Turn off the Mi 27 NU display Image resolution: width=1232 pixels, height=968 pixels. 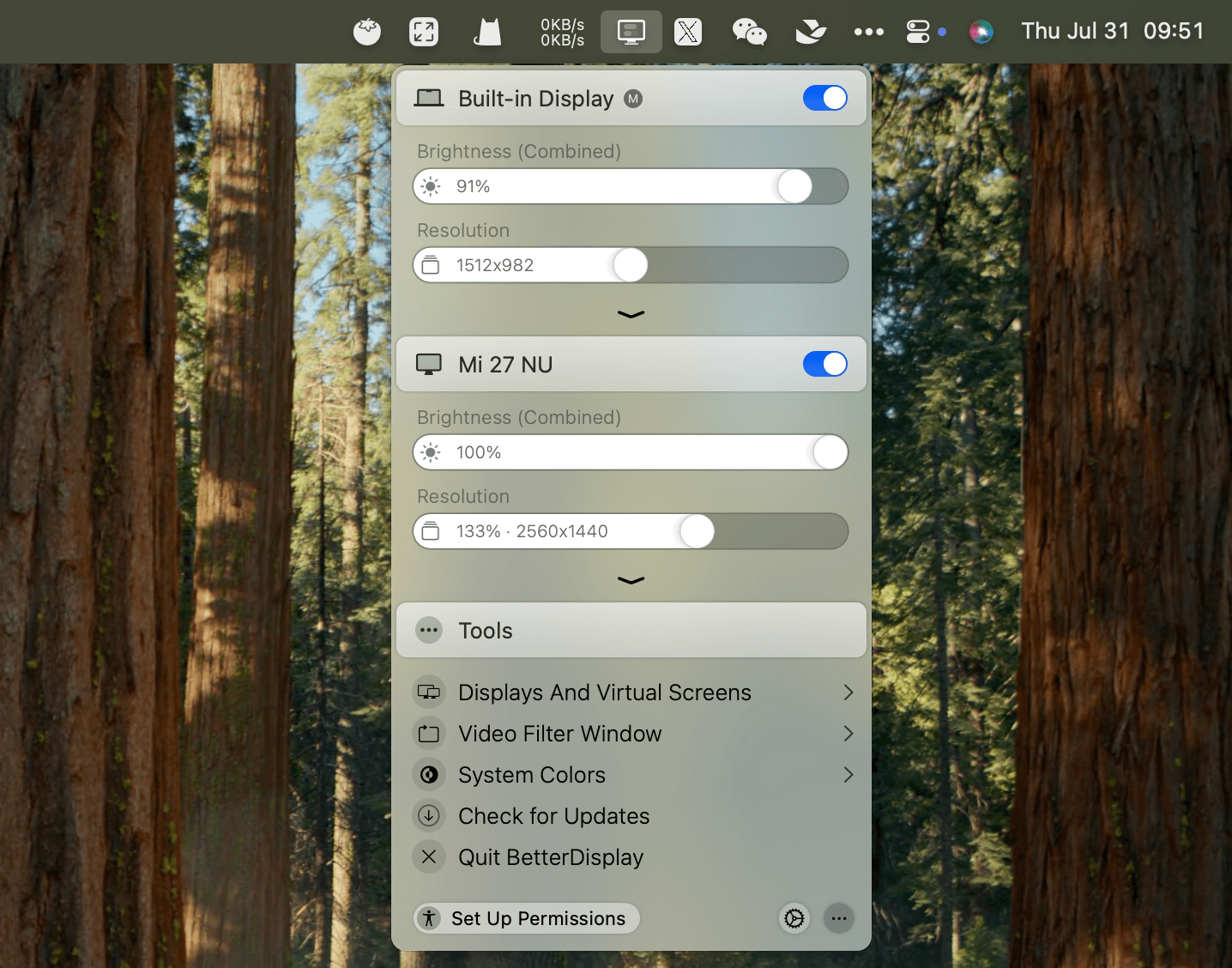click(x=824, y=365)
